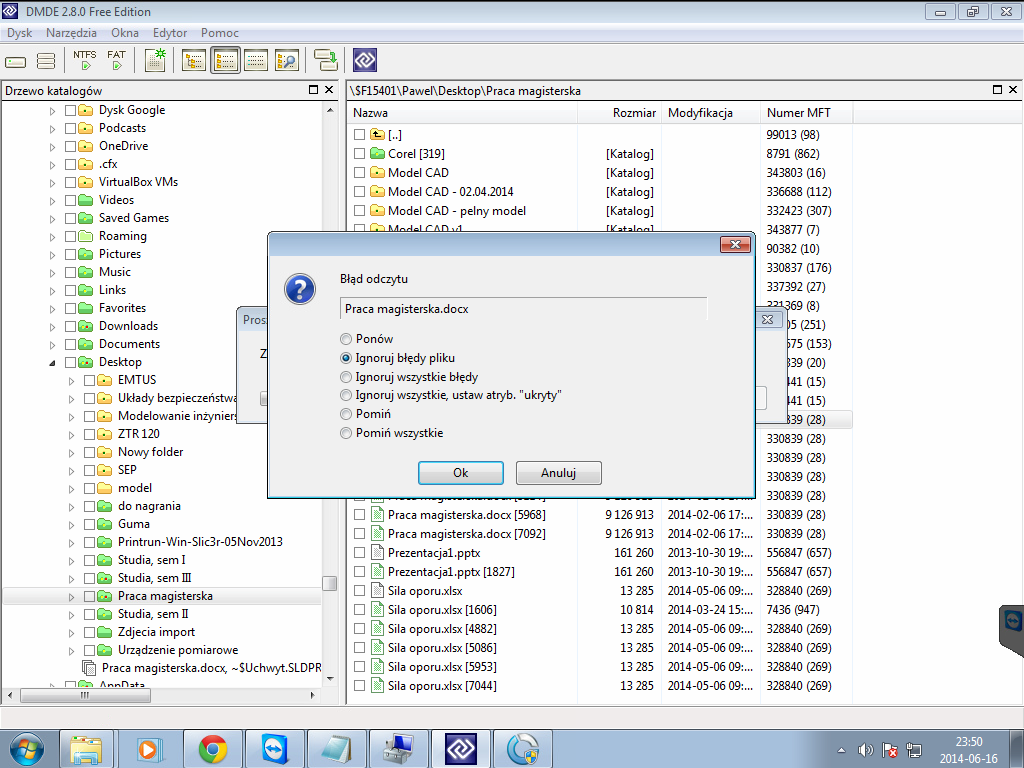This screenshot has height=768, width=1024.
Task: Expand the Zdjecia import folder
Action: pyautogui.click(x=71, y=633)
